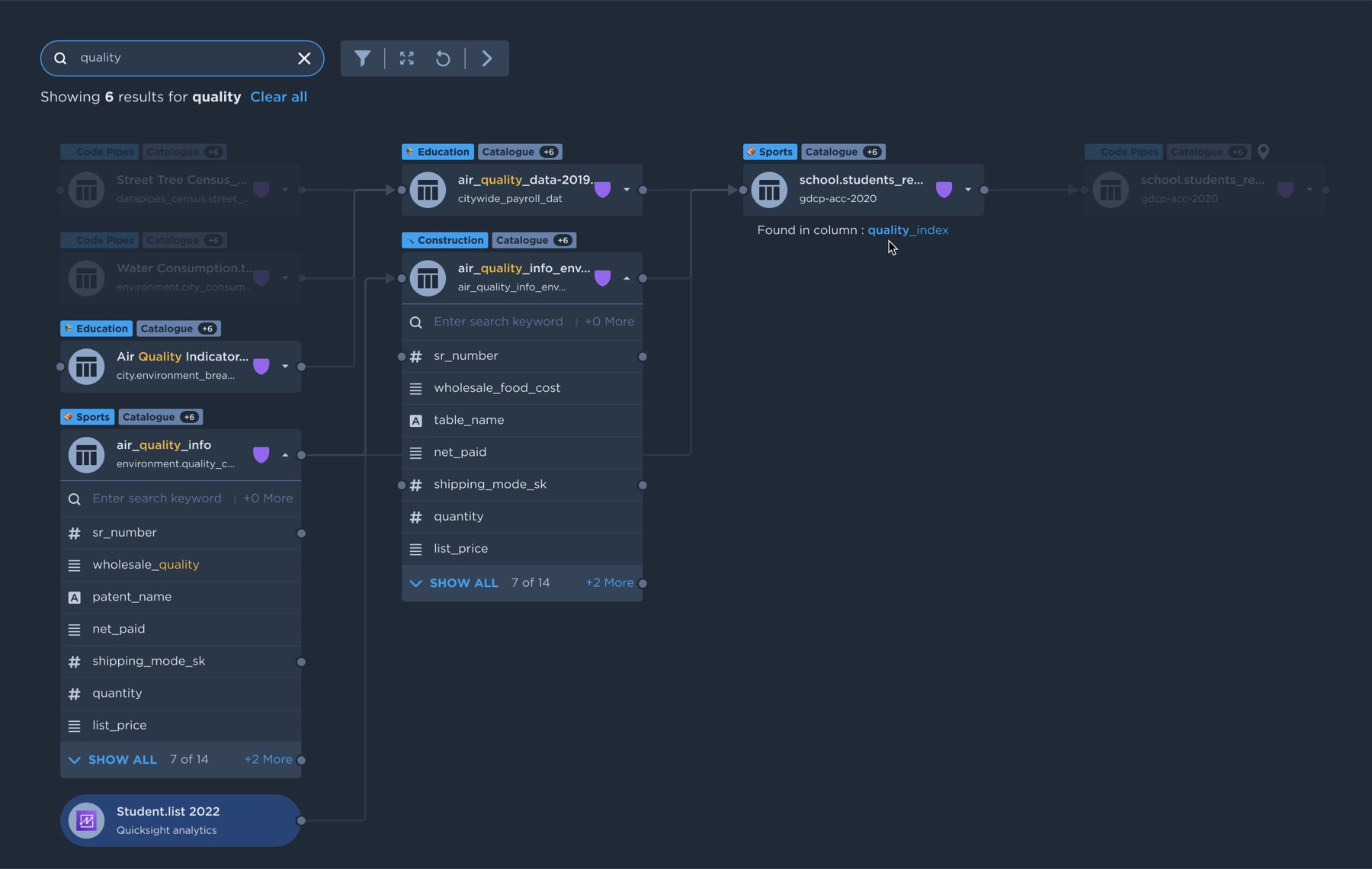Click the purple shield on air_quality_info node
This screenshot has width=1372, height=869.
[261, 455]
